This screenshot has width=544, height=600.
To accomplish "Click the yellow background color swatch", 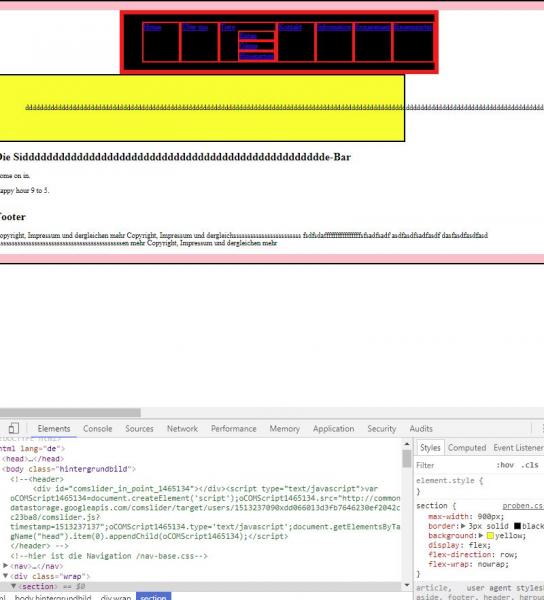I will 490,536.
